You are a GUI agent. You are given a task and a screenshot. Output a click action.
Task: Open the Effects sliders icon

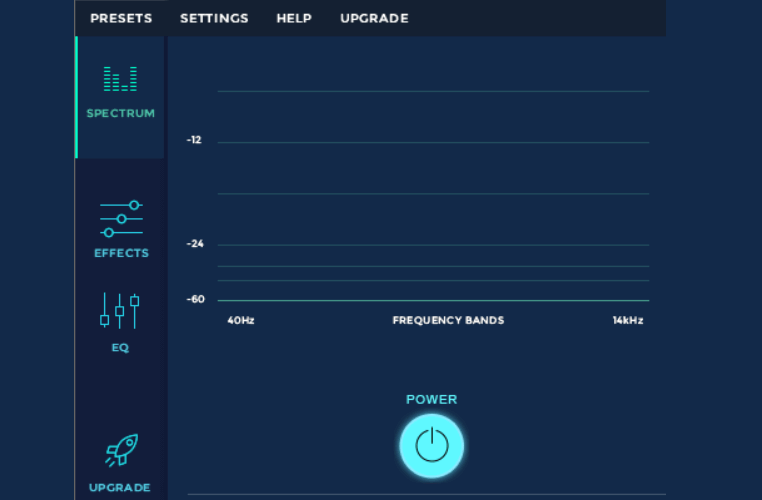(121, 219)
